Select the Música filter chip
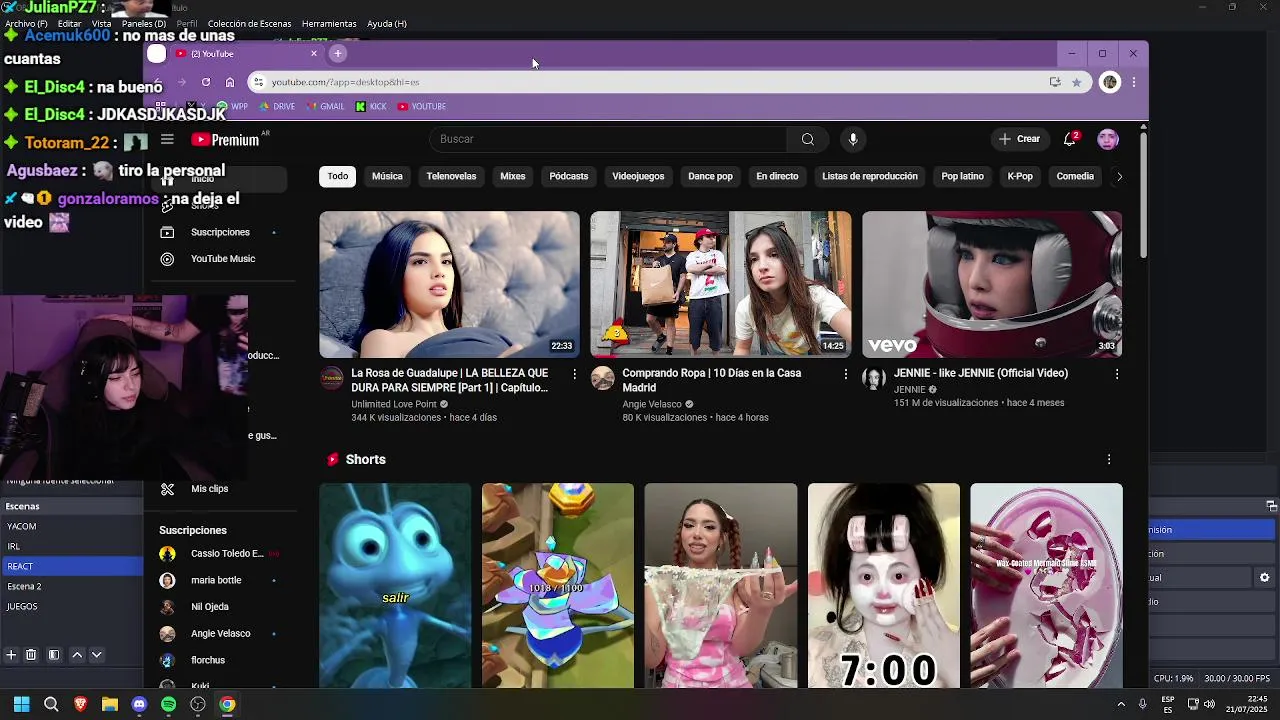Image resolution: width=1280 pixels, height=720 pixels. pos(387,176)
